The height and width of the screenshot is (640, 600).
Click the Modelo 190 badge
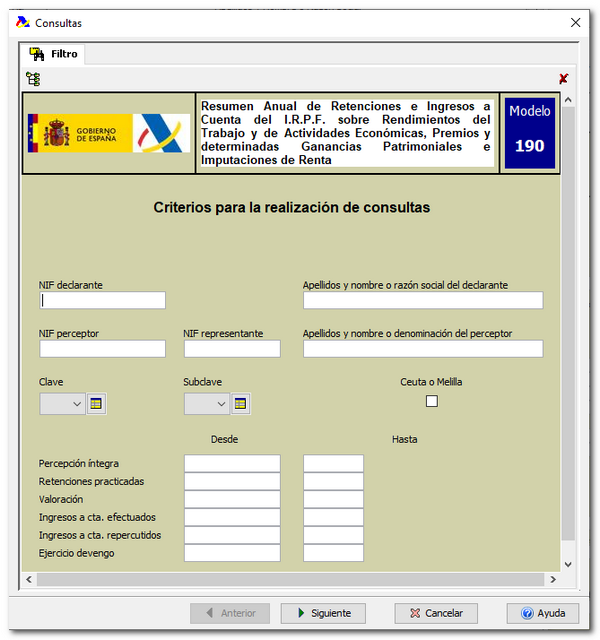pyautogui.click(x=529, y=134)
